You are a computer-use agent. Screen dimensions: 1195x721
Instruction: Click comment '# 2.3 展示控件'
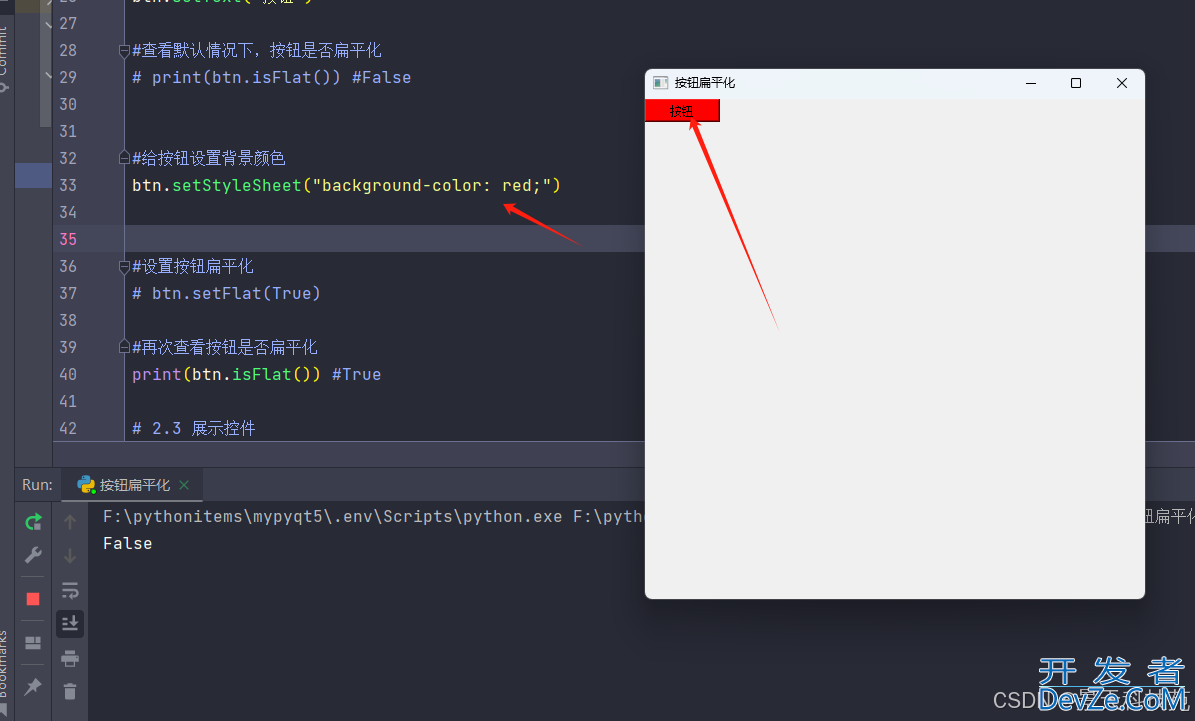point(194,428)
